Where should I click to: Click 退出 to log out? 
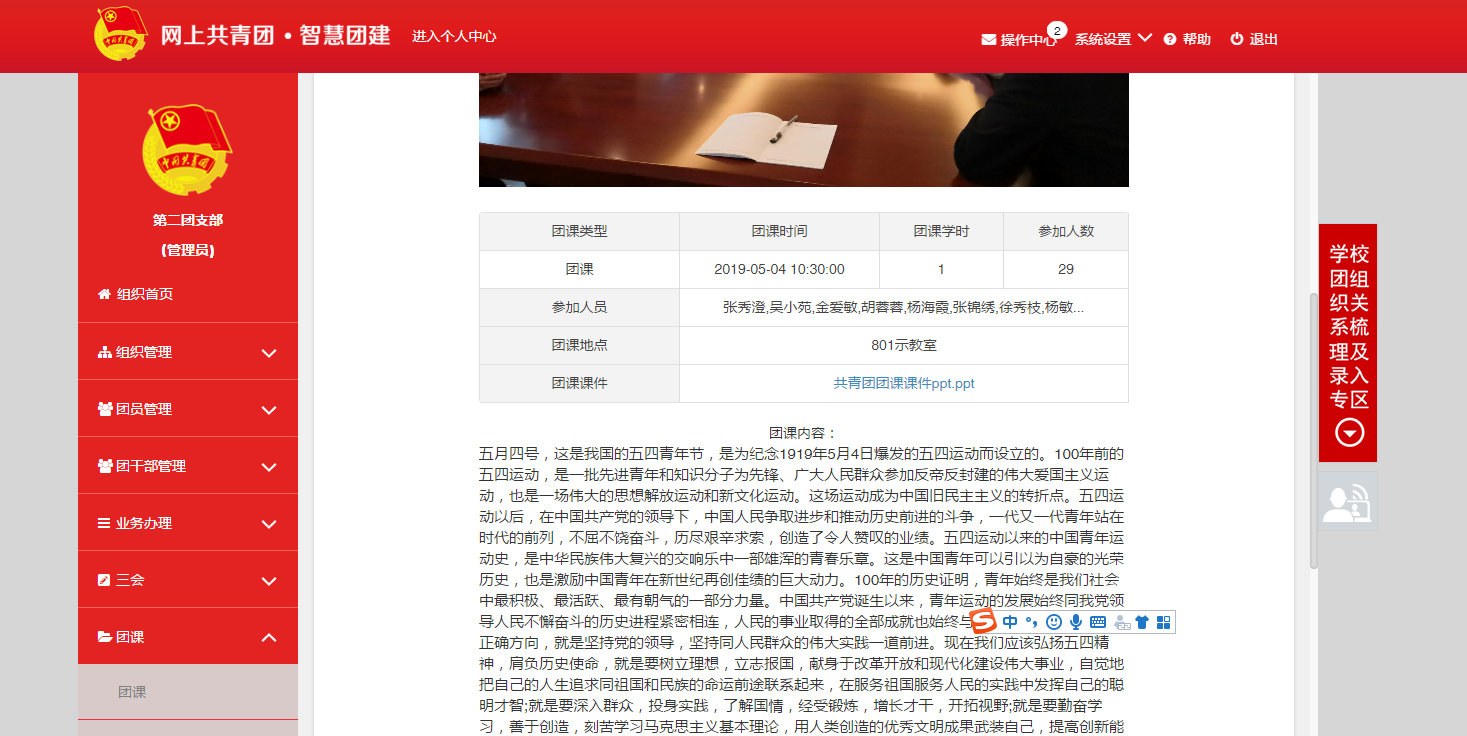point(1254,40)
